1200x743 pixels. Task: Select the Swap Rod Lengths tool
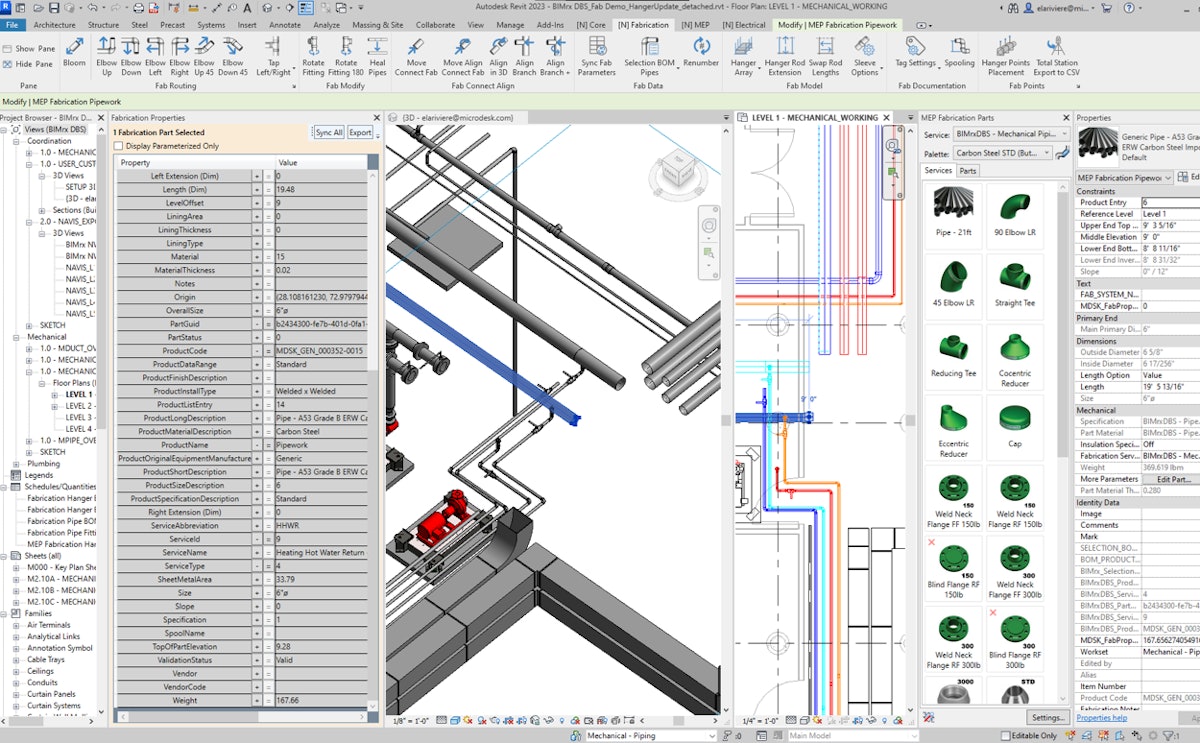(824, 55)
